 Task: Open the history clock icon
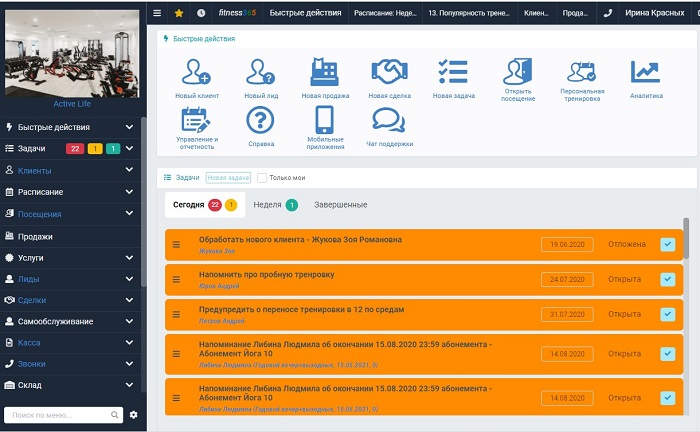pyautogui.click(x=201, y=13)
